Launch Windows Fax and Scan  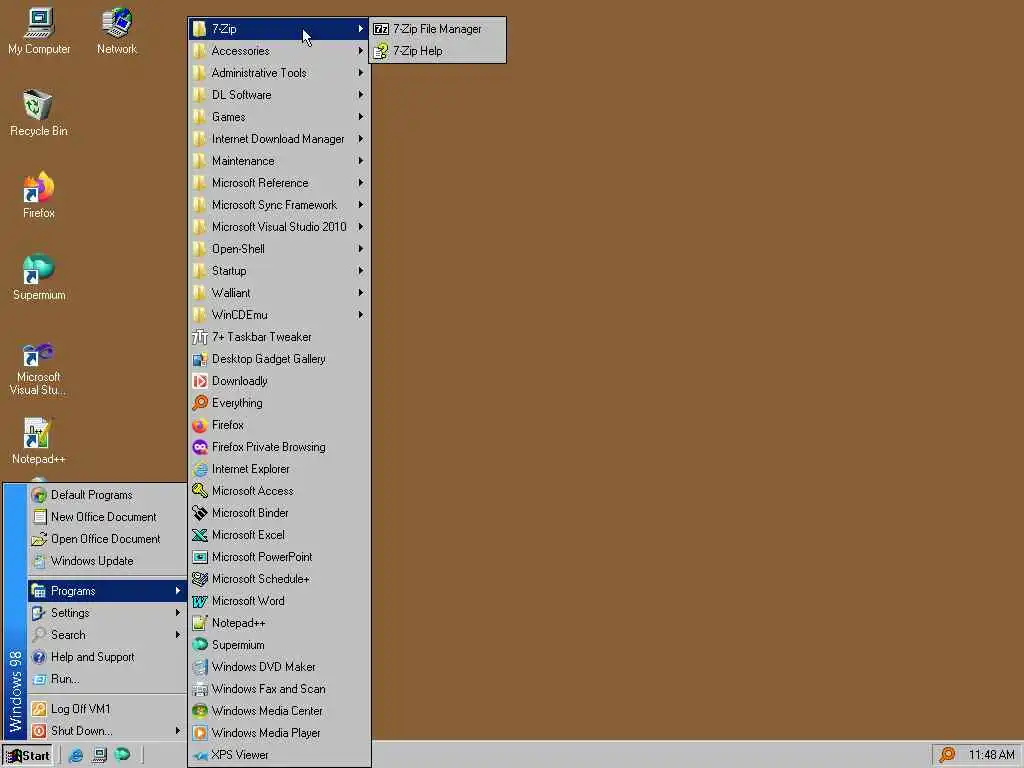279,689
